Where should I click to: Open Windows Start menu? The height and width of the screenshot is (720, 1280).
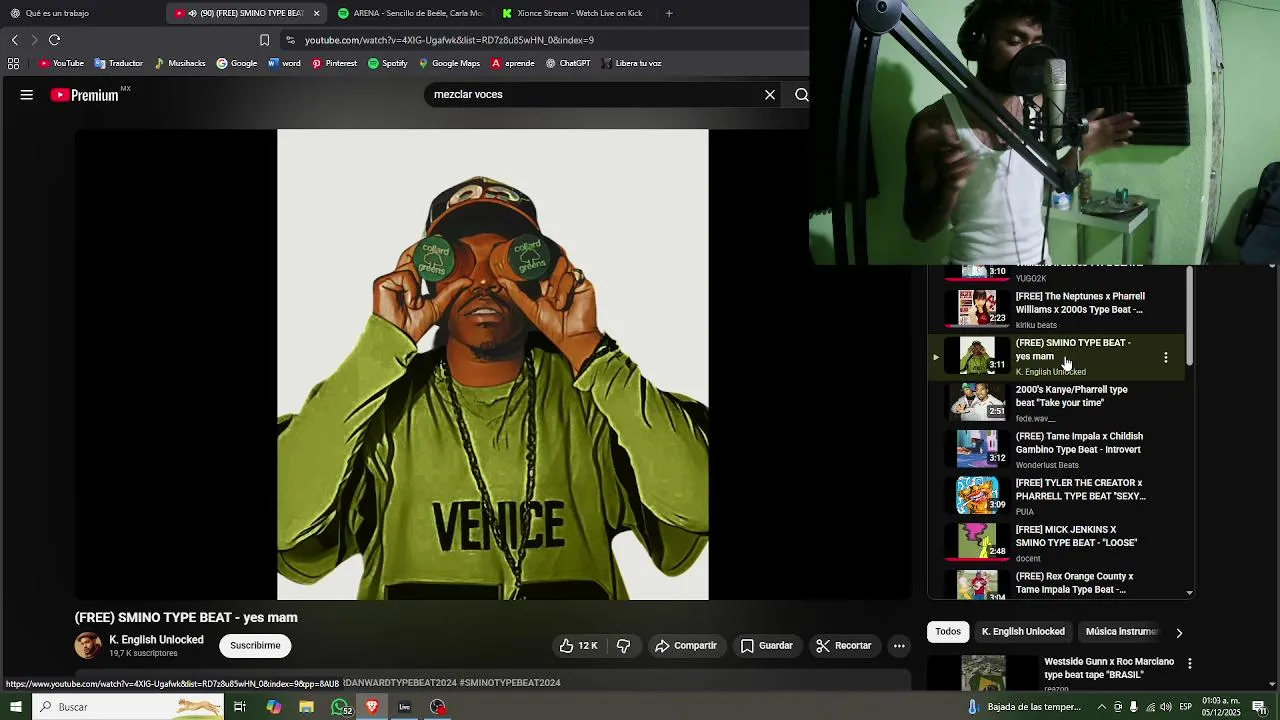[15, 707]
